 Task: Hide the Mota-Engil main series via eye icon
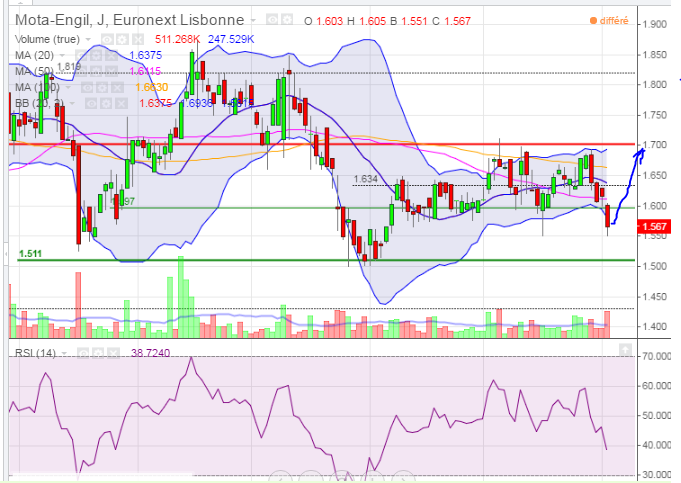tap(272, 20)
